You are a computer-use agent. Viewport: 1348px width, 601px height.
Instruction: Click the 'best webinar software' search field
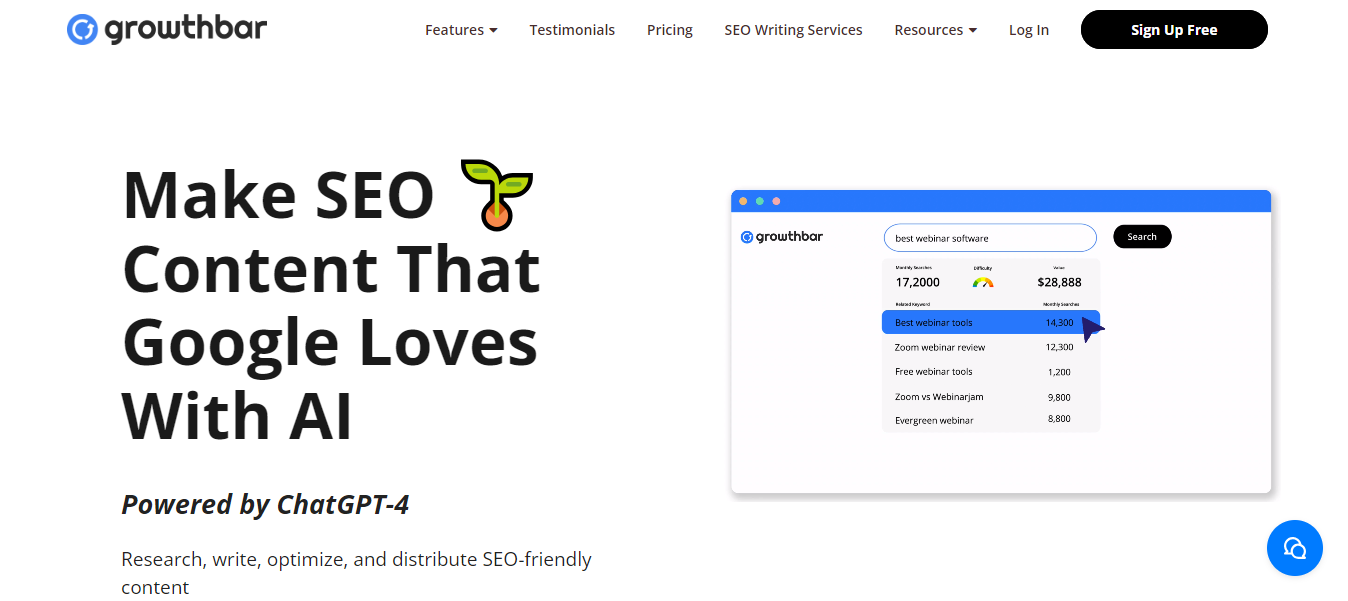989,238
